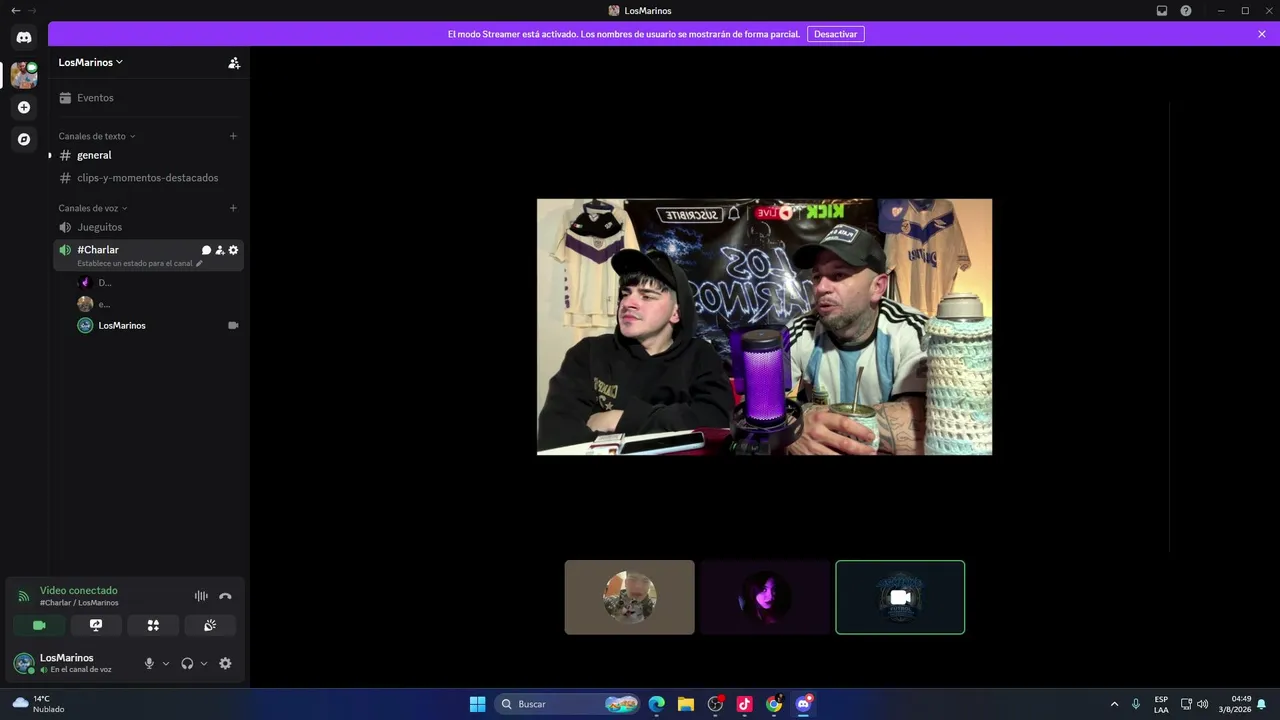Add a server with plus icon

click(24, 107)
